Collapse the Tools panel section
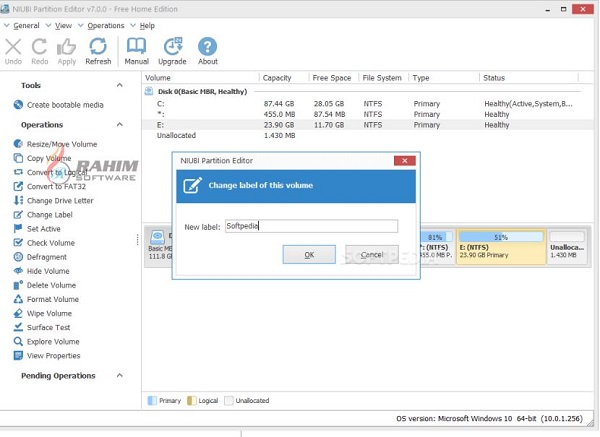Viewport: 600px width, 437px height. point(120,86)
